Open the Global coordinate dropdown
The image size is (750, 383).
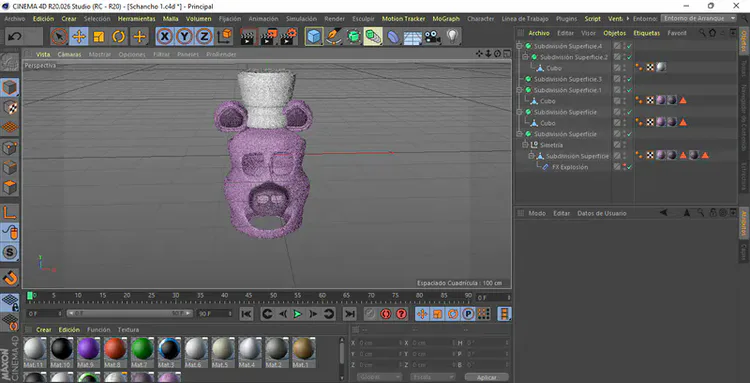pos(379,377)
